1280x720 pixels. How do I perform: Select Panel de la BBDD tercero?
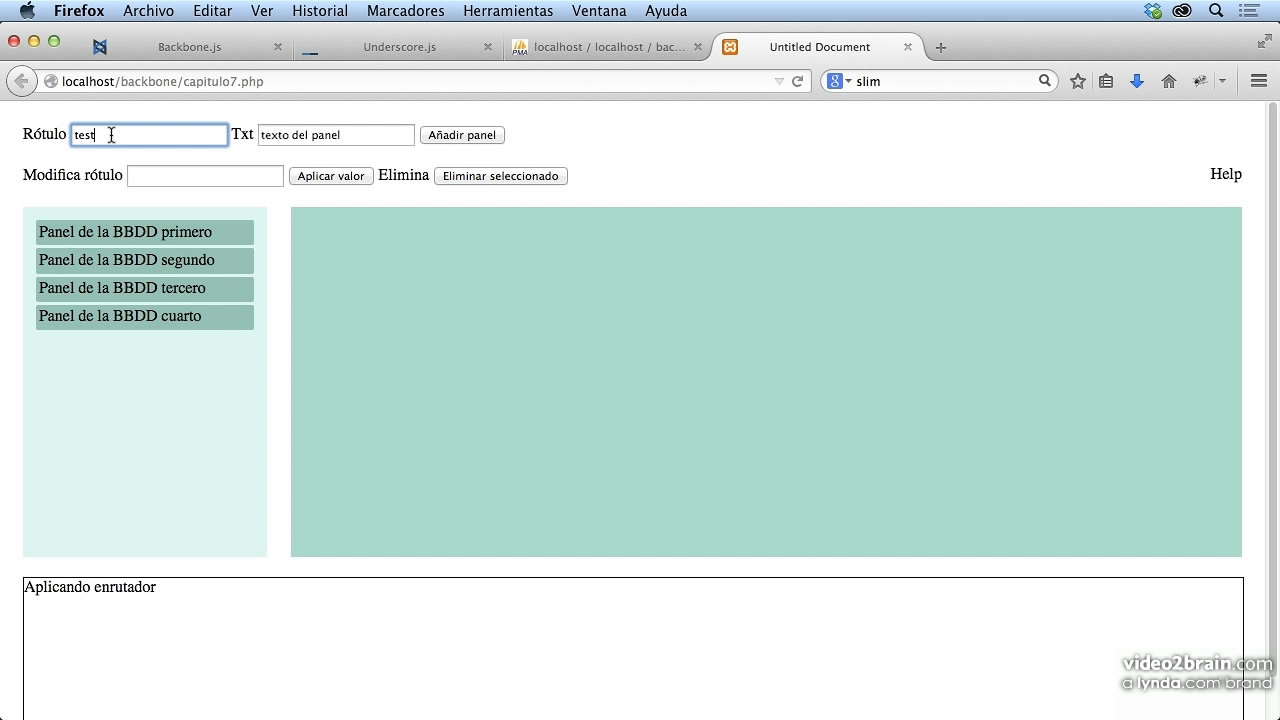coord(145,288)
